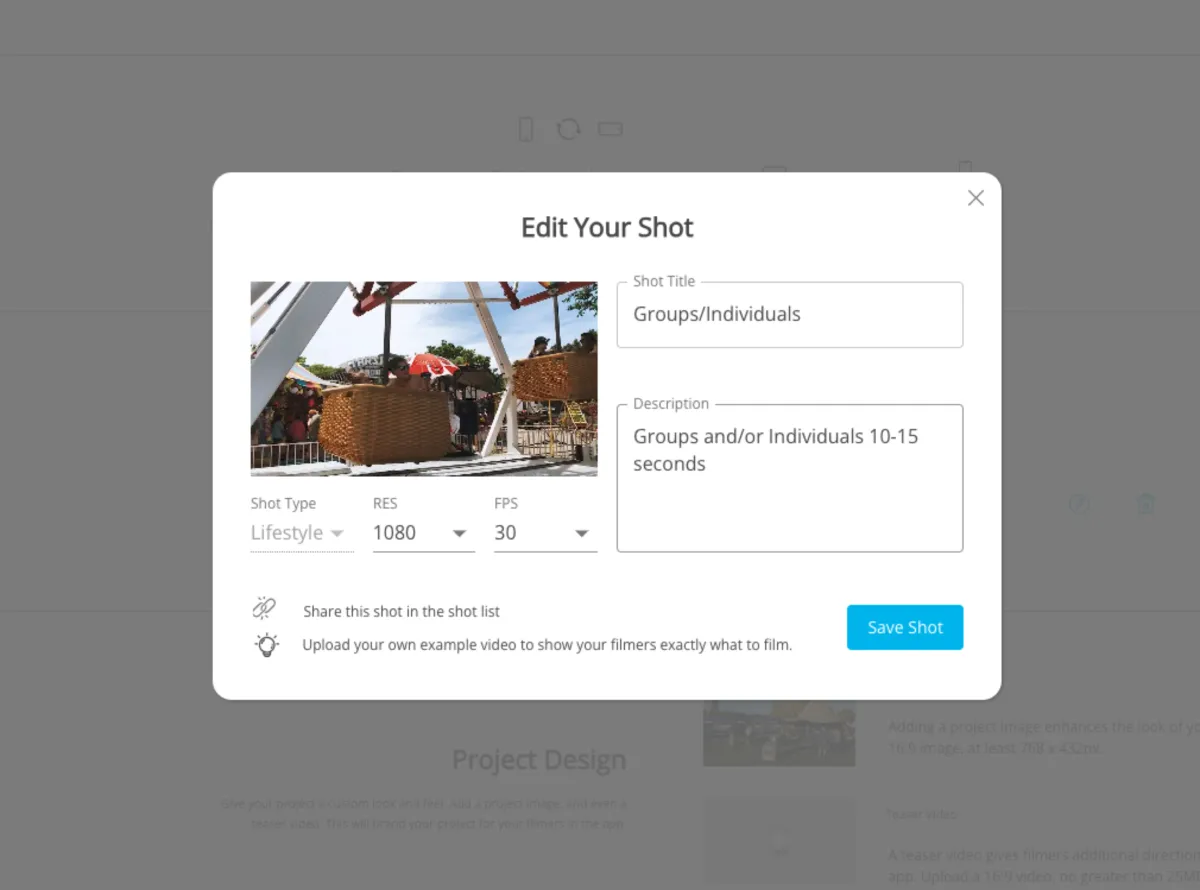
Task: Open the Shot Type dropdown showing Lifestyle
Action: [302, 533]
